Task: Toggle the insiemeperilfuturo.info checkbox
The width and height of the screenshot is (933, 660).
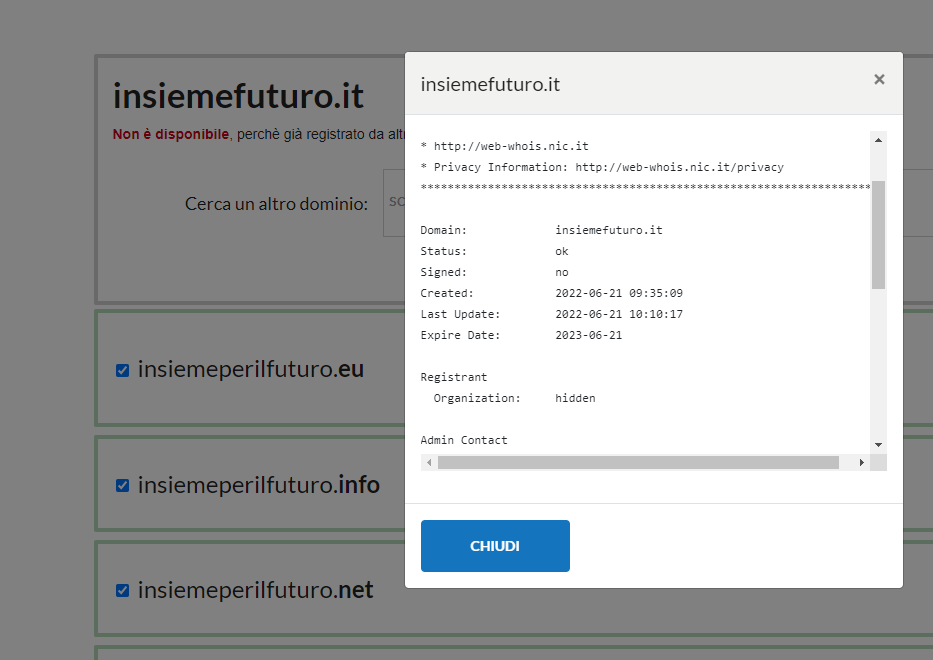Action: coord(122,486)
